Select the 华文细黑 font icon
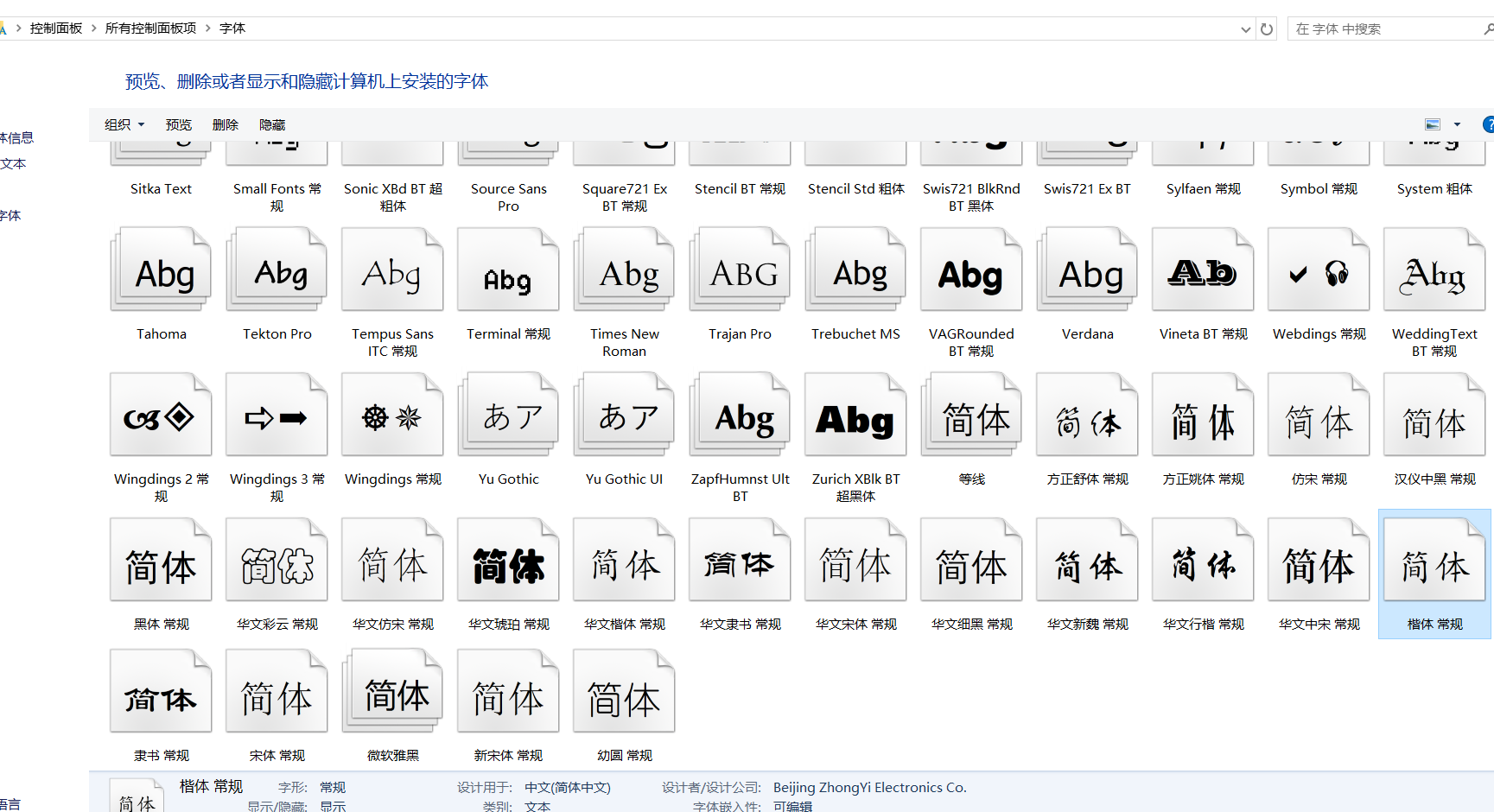The width and height of the screenshot is (1494, 812). pos(971,560)
